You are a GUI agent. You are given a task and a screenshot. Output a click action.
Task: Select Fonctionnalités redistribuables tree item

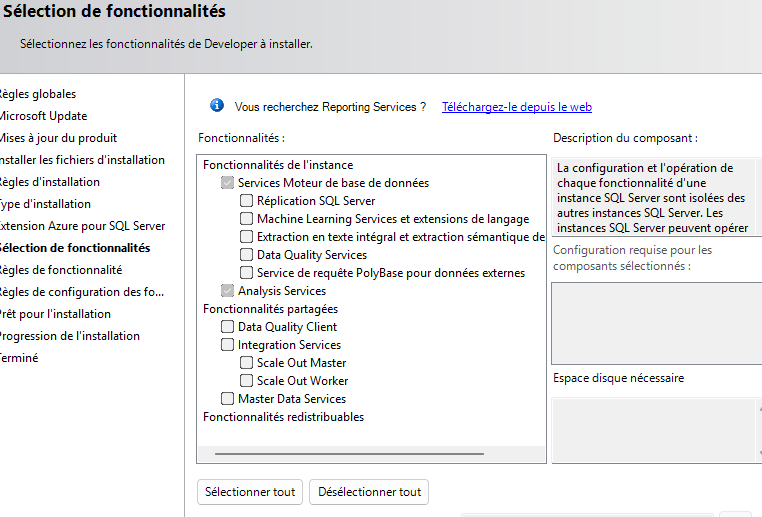click(283, 417)
